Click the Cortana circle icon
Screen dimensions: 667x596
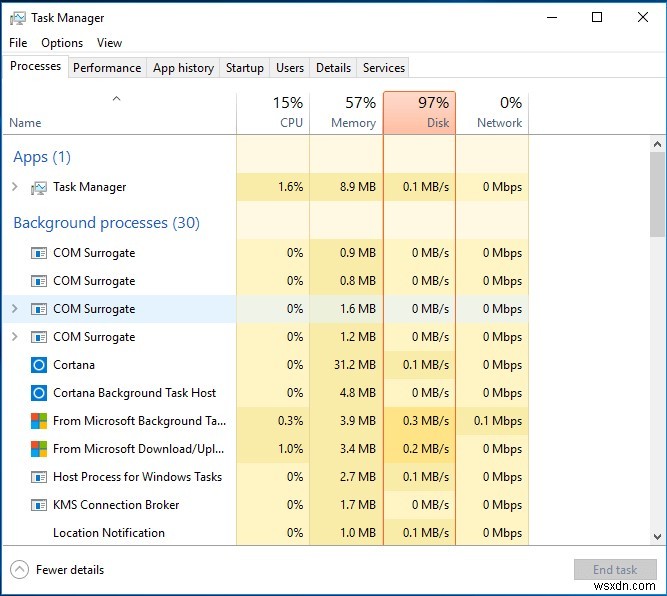pos(39,365)
